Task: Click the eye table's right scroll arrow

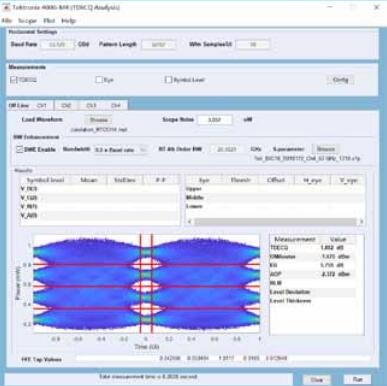Action: tap(361, 222)
